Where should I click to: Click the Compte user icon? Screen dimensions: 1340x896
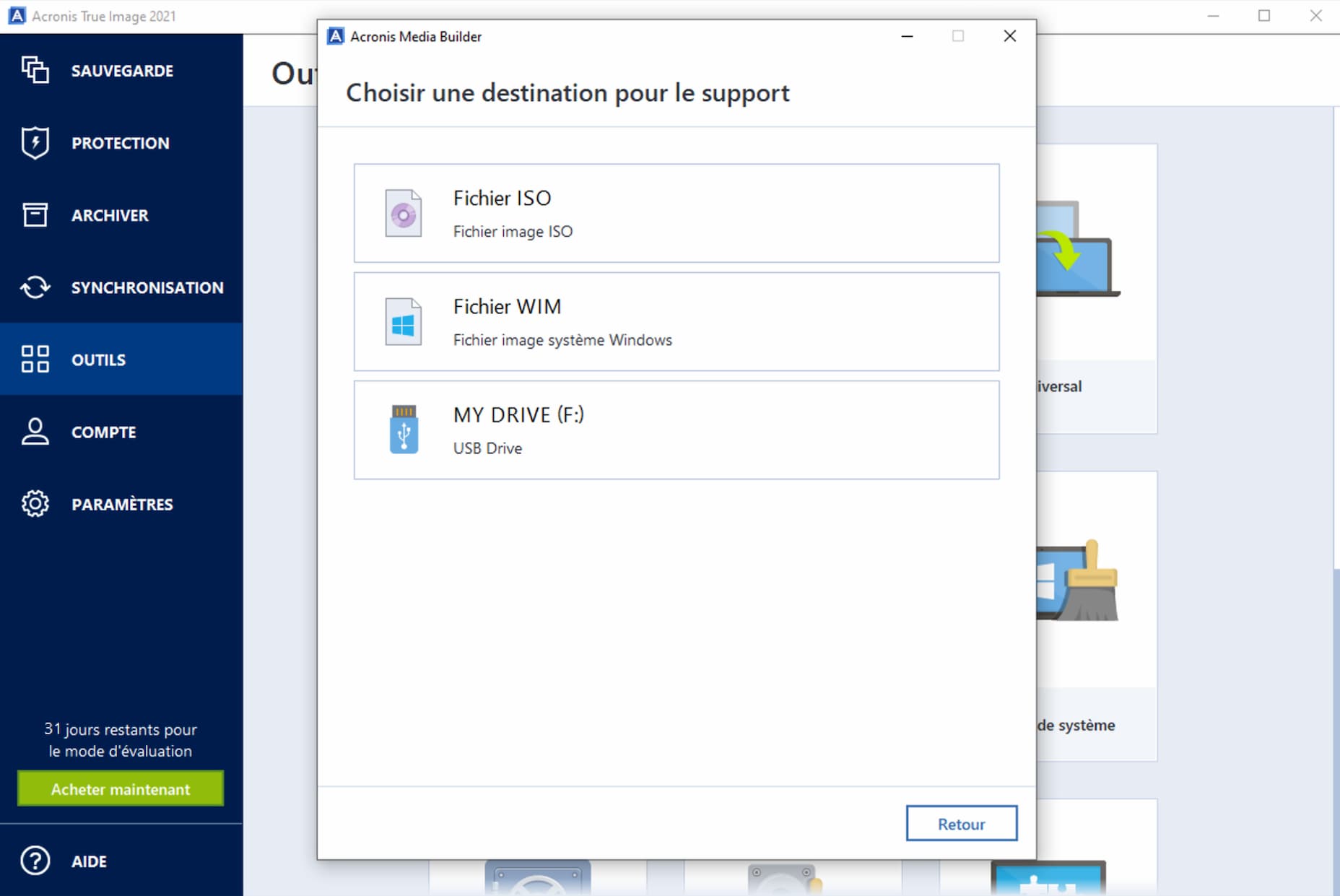[35, 431]
